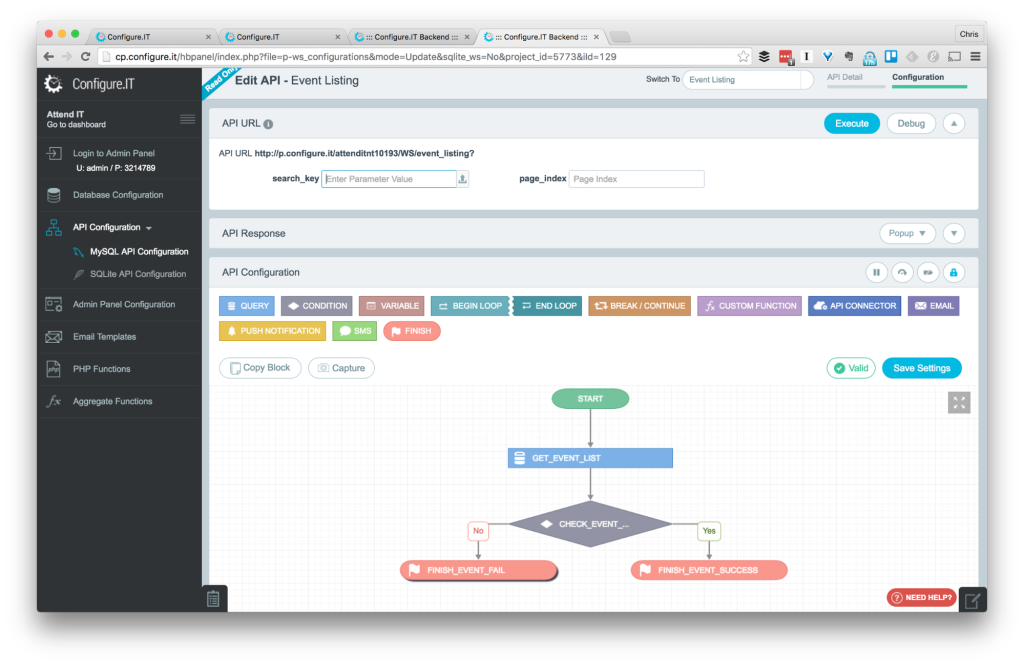Add an EMAIL block

tap(933, 306)
